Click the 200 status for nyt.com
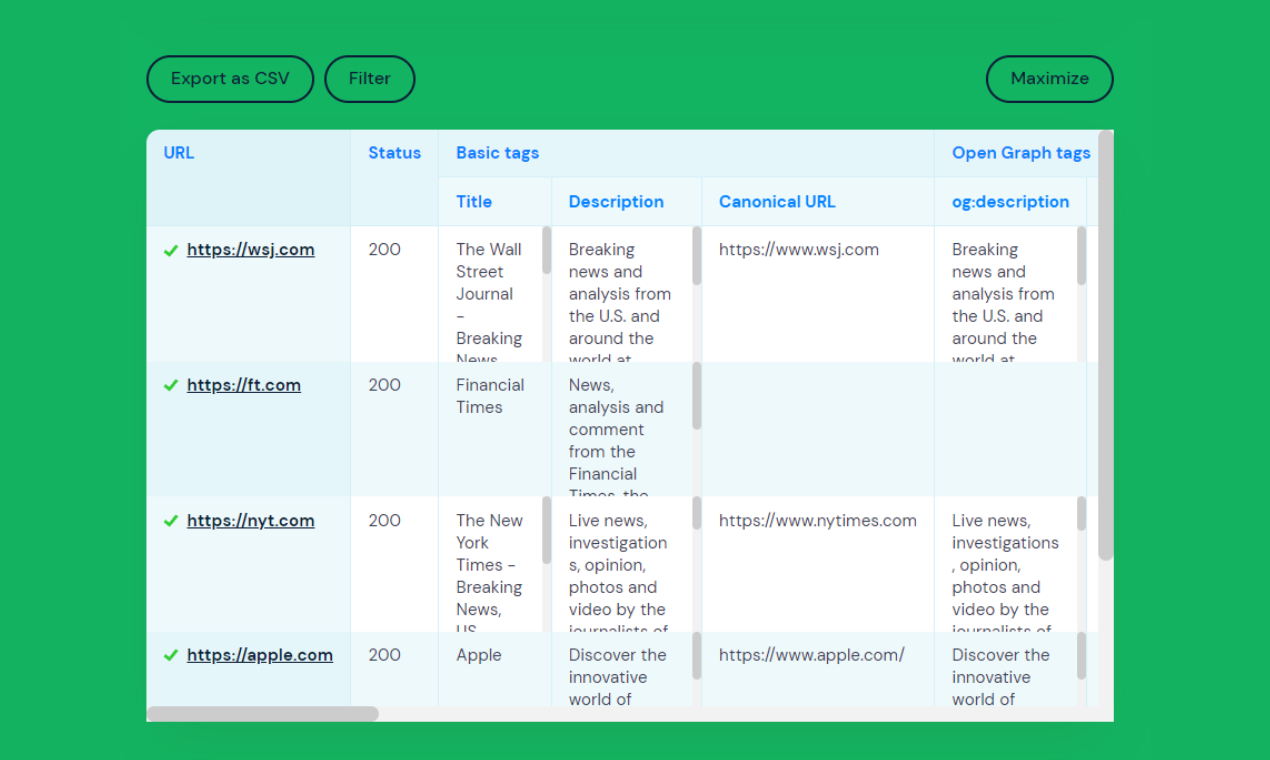The image size is (1270, 760). coord(384,521)
